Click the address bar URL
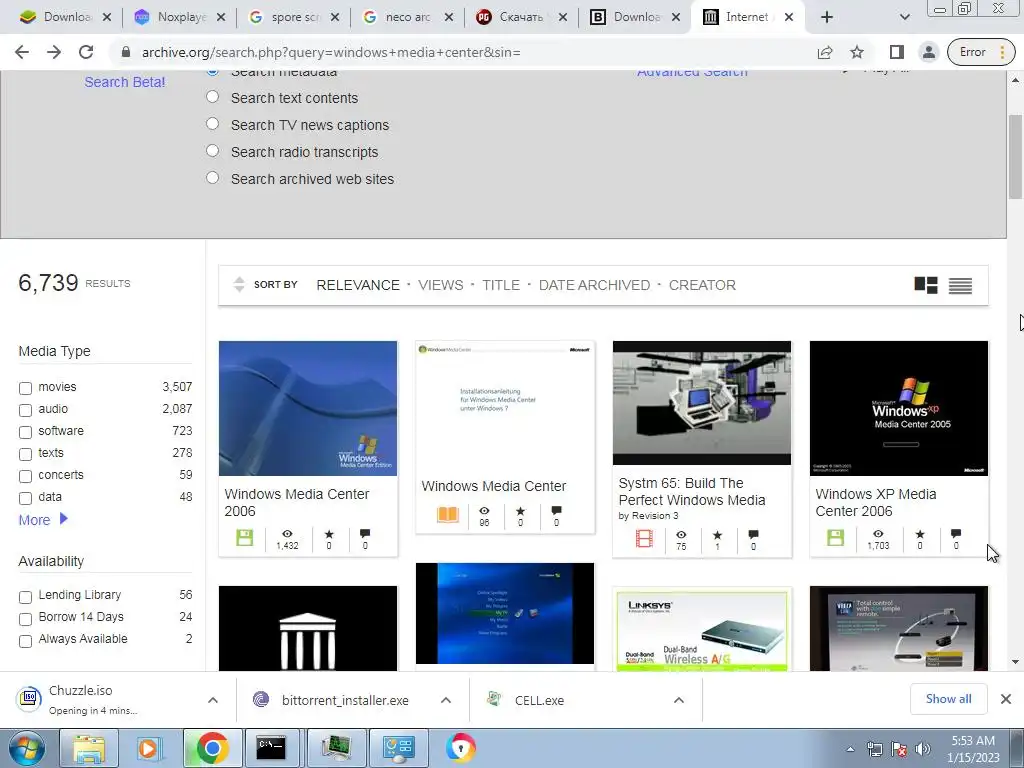 click(331, 52)
